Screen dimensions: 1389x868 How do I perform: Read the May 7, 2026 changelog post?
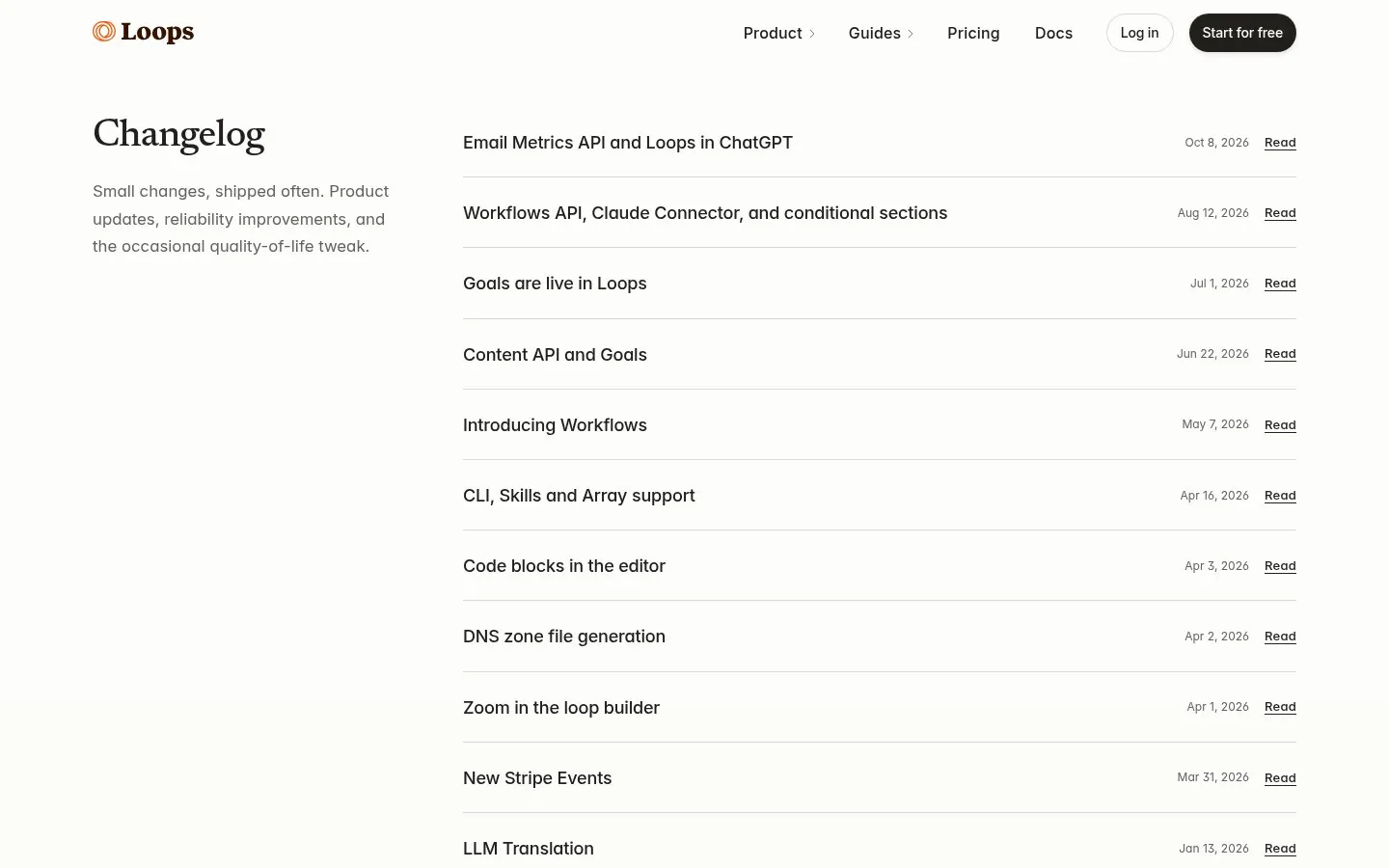pos(1280,425)
